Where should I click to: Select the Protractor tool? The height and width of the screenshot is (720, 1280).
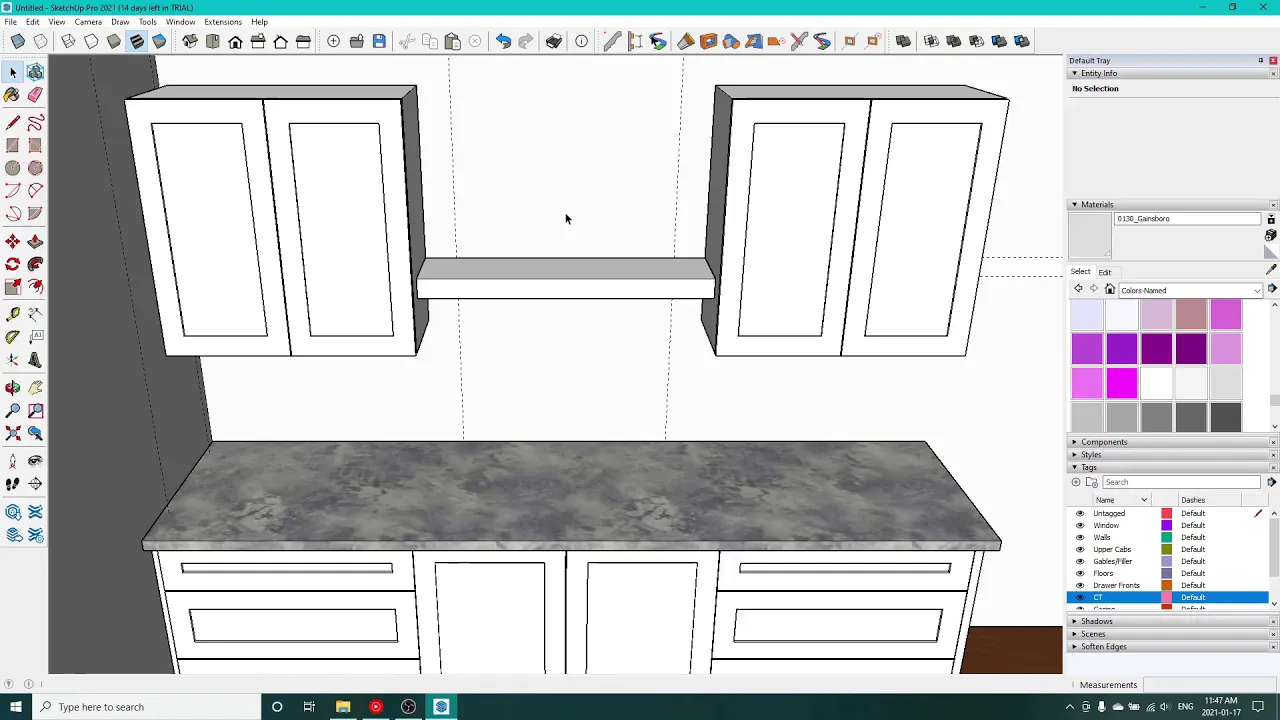click(x=12, y=338)
